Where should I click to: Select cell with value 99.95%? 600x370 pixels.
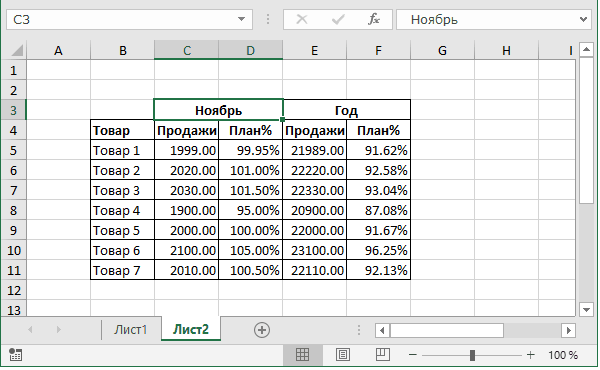tap(250, 150)
